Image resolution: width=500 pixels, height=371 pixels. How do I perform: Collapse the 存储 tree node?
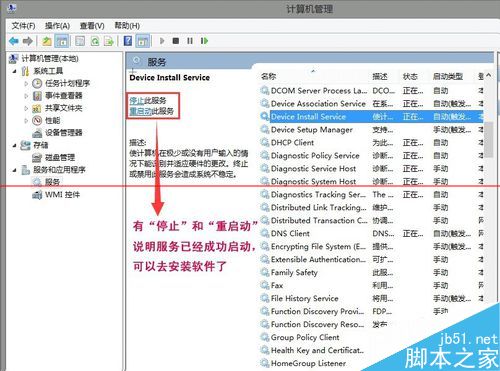click(15, 145)
